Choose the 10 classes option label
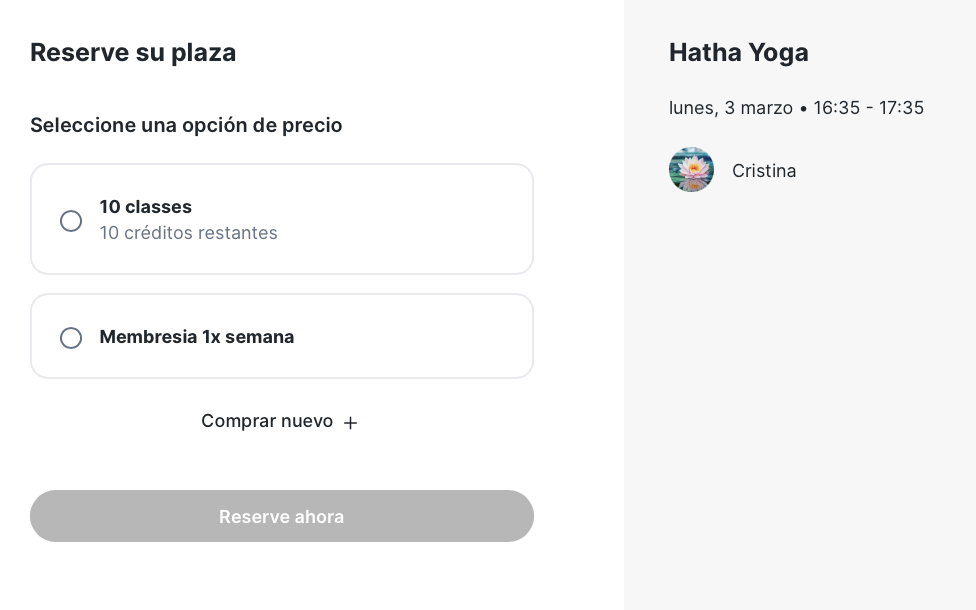 (x=146, y=207)
